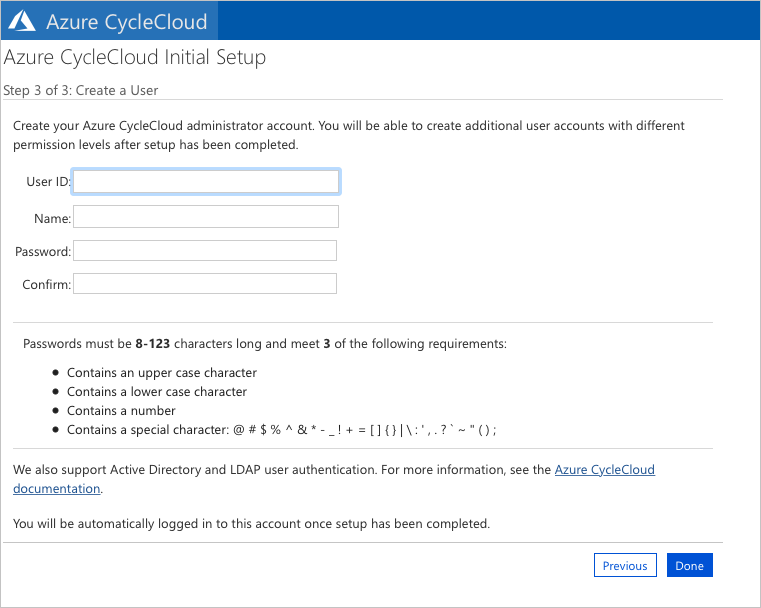Click the lower case character requirement bullet
Image resolution: width=761 pixels, height=608 pixels.
[156, 392]
